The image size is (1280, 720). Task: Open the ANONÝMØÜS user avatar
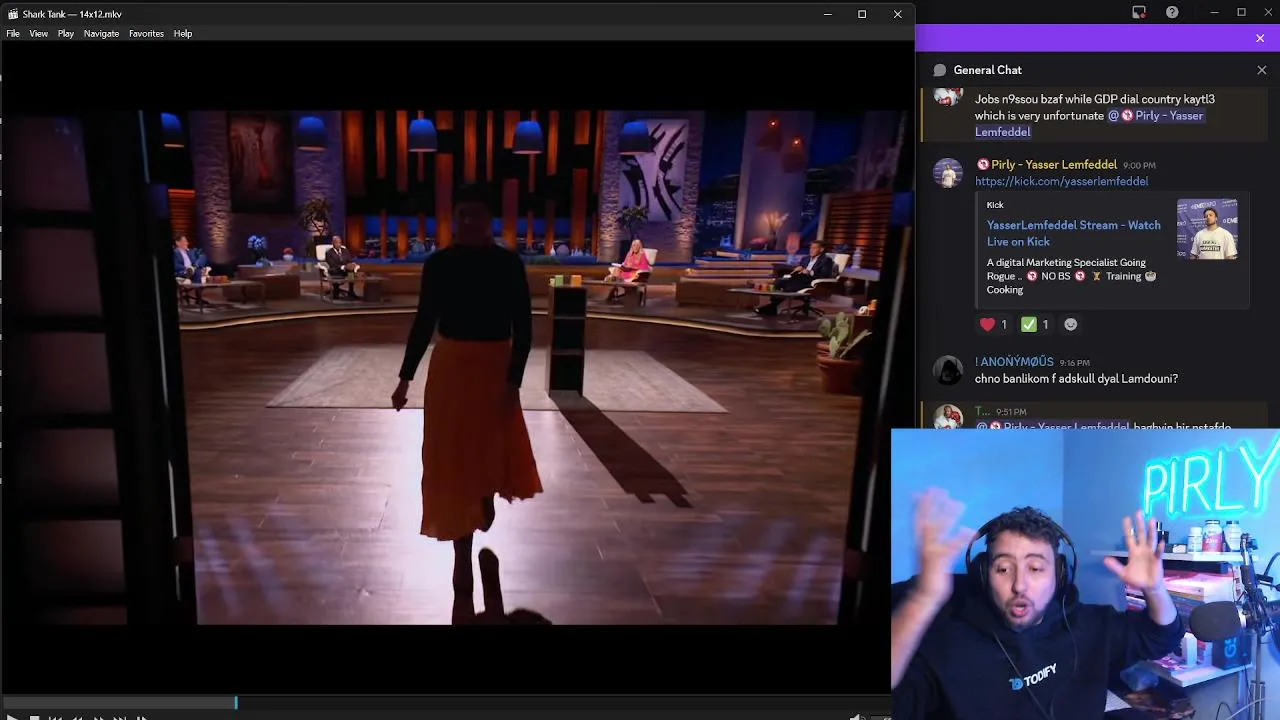(948, 371)
